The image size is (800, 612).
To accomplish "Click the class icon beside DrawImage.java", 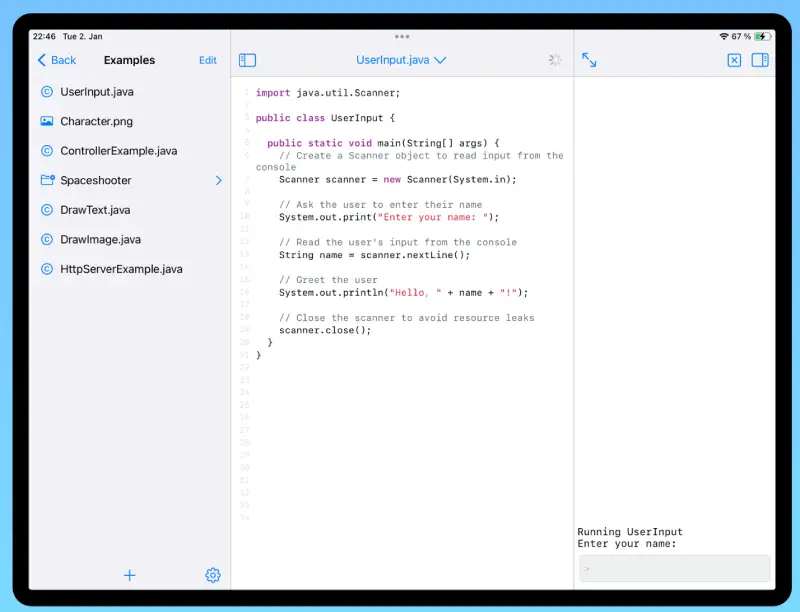I will pos(47,240).
